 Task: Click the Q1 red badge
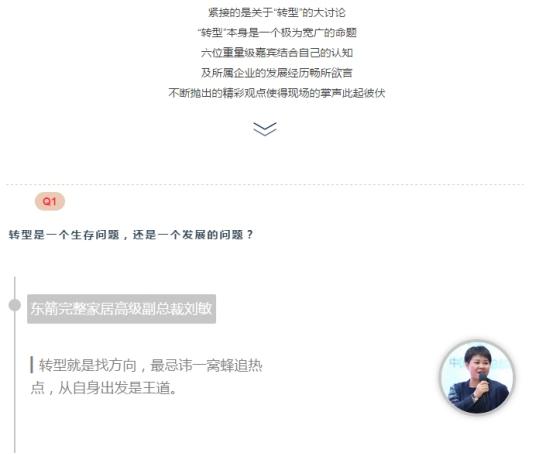tap(49, 201)
